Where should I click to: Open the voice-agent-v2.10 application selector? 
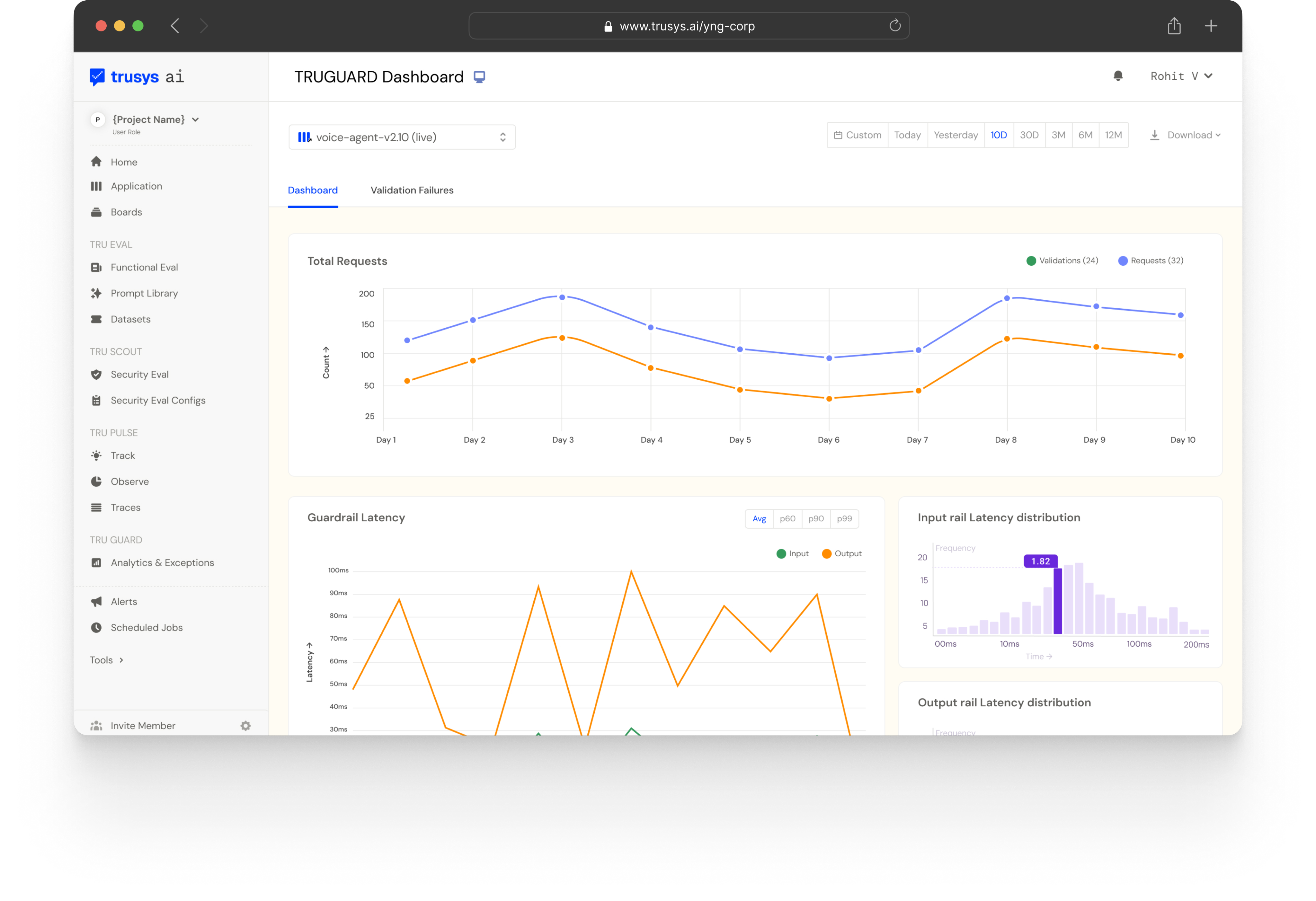[402, 137]
